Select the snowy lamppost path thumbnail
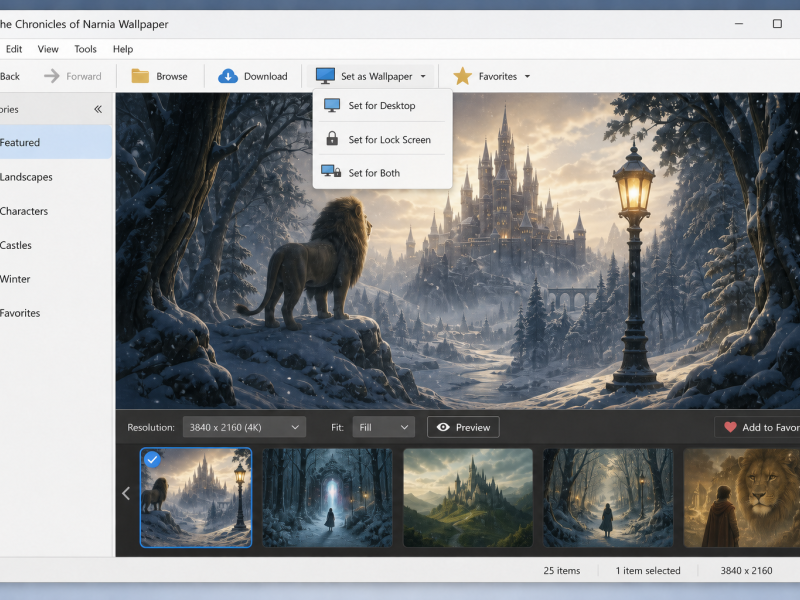Image resolution: width=800 pixels, height=600 pixels. pyautogui.click(x=608, y=497)
